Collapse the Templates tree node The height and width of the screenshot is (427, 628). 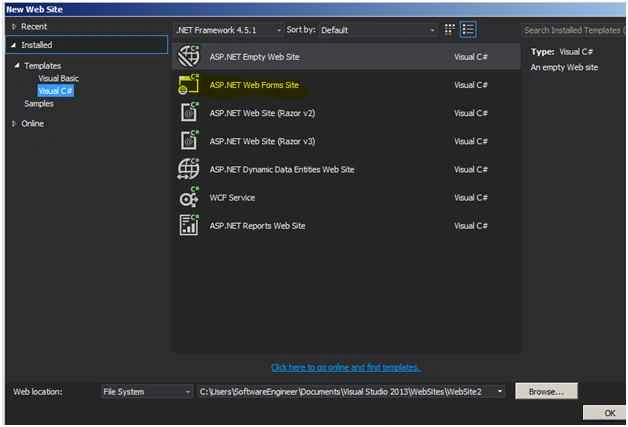click(17, 65)
